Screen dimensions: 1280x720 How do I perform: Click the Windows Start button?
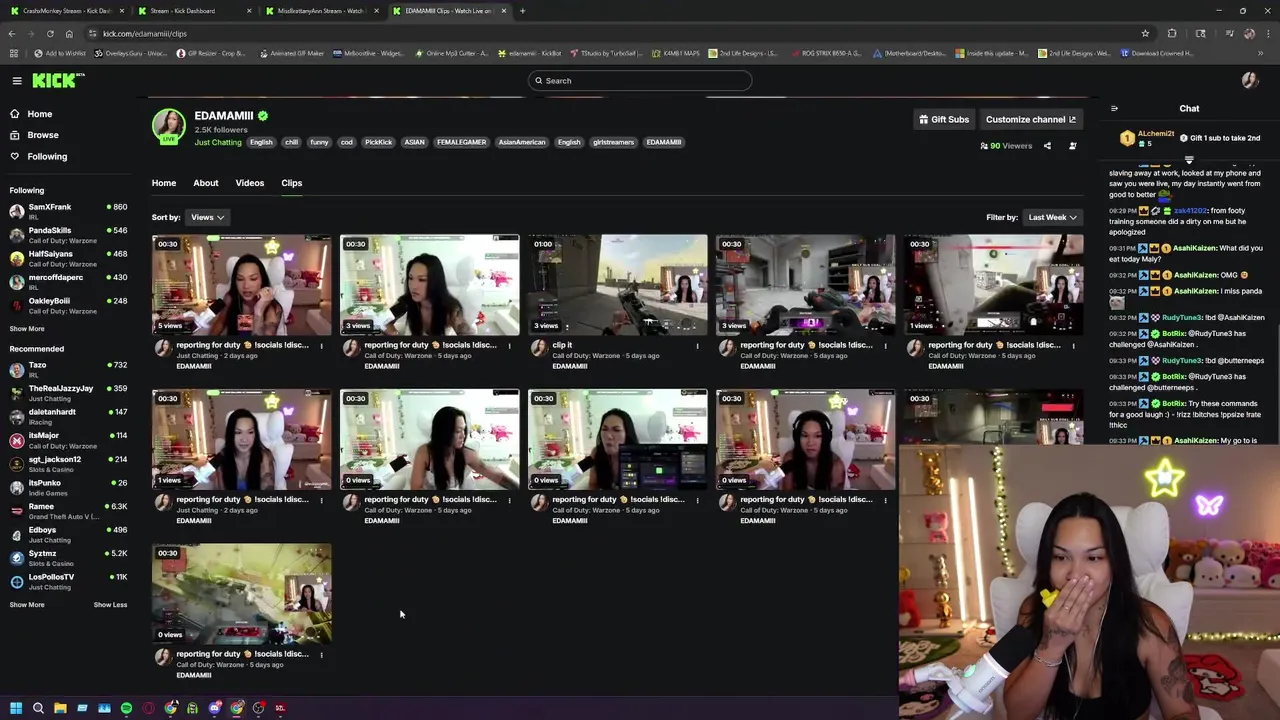pos(16,708)
